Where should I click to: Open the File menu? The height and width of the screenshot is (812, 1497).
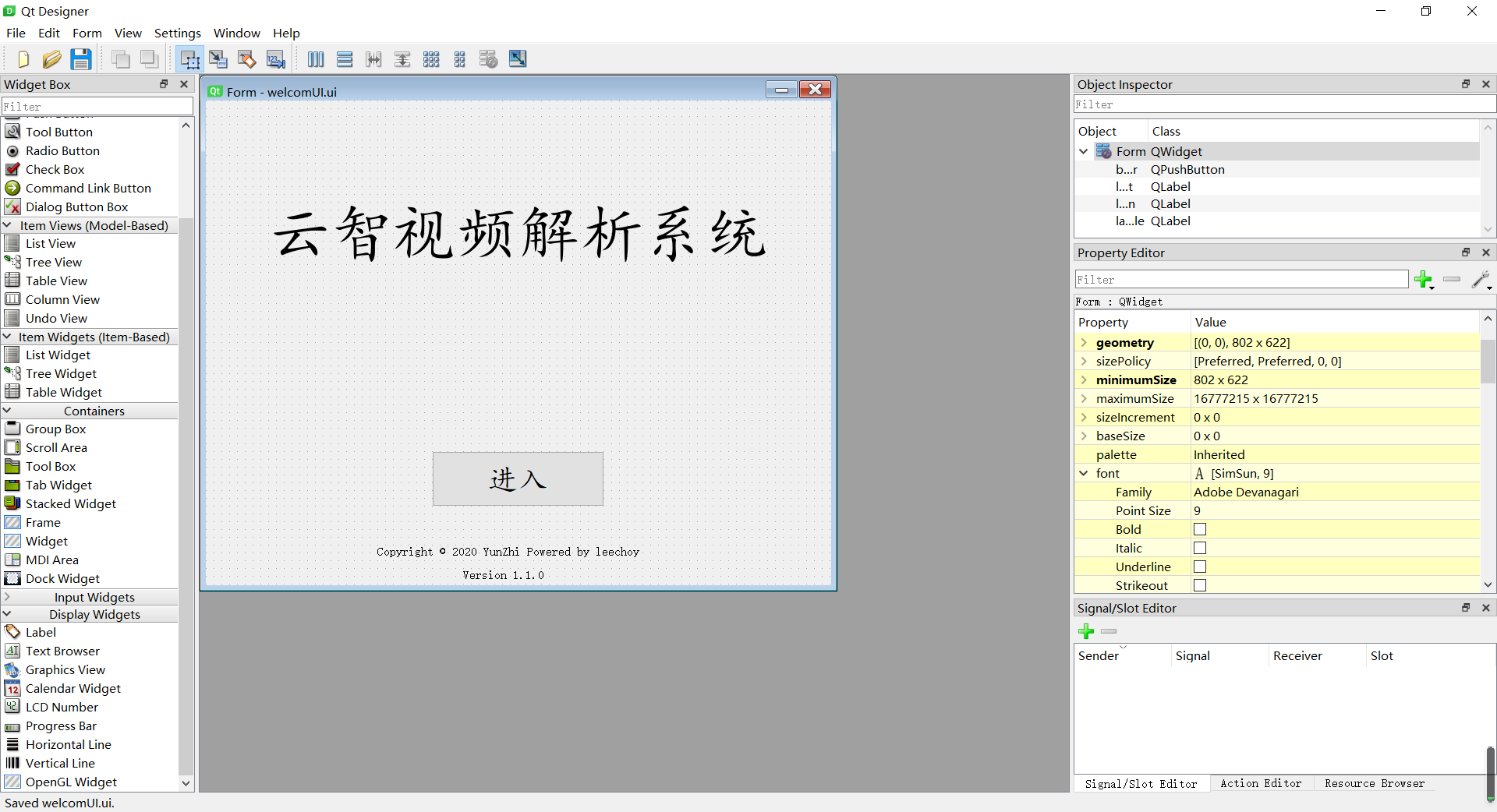pyautogui.click(x=16, y=33)
